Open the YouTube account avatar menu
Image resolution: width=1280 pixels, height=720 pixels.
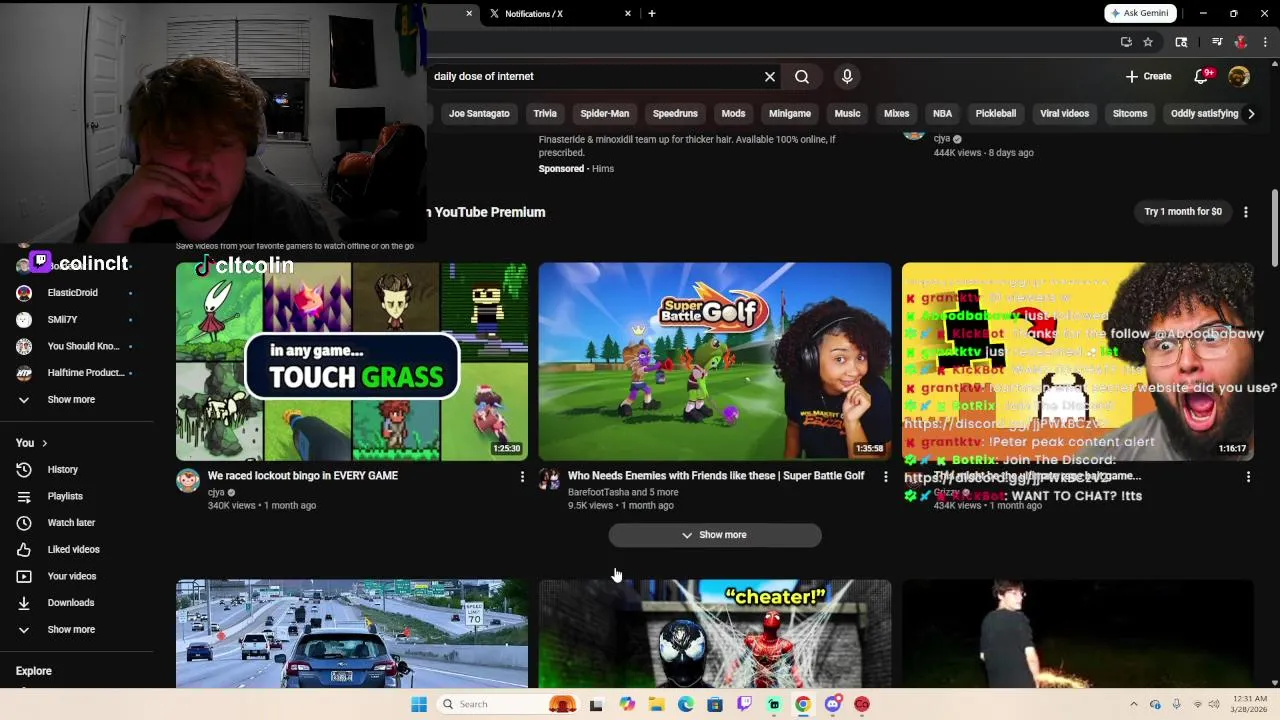[x=1239, y=76]
